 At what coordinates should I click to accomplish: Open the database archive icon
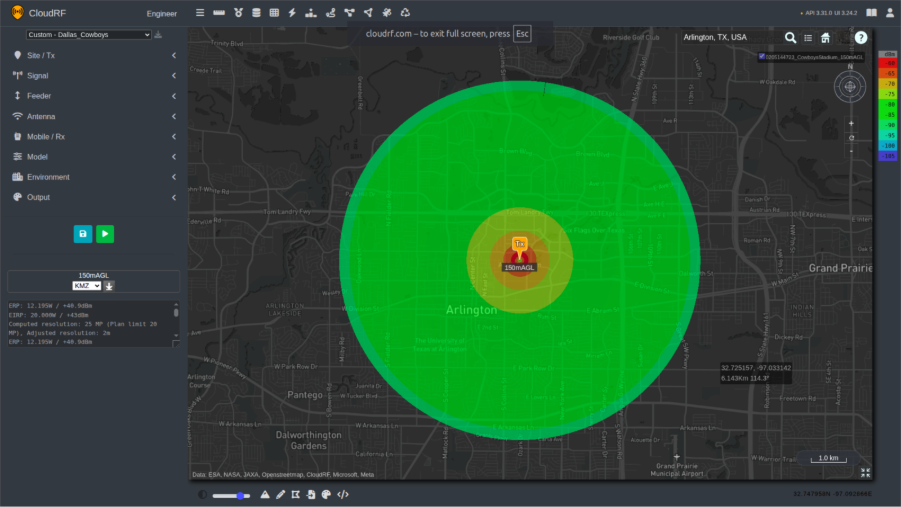coord(256,13)
